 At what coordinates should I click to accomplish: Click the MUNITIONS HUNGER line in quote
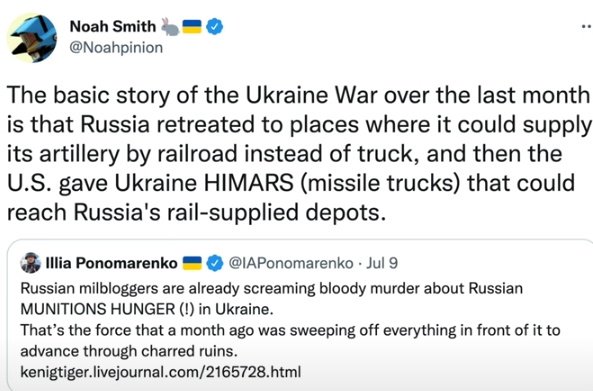coord(147,309)
